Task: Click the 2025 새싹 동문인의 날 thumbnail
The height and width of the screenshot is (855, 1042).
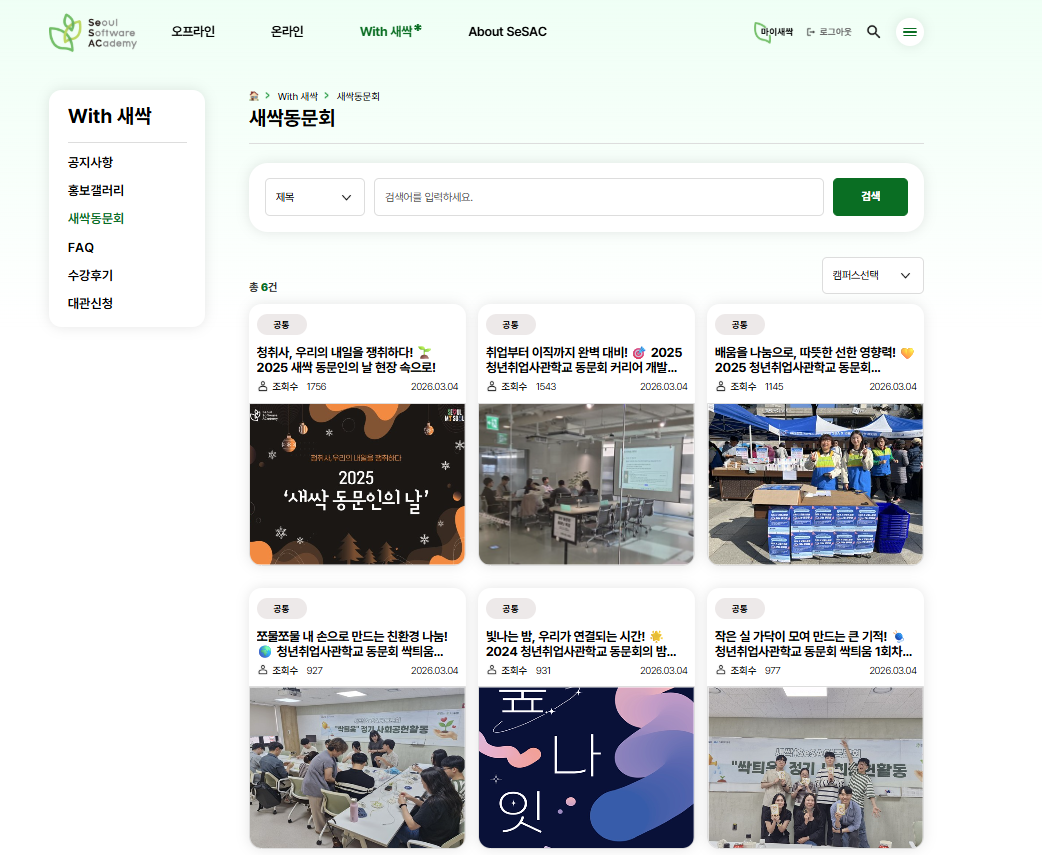Action: tap(357, 484)
